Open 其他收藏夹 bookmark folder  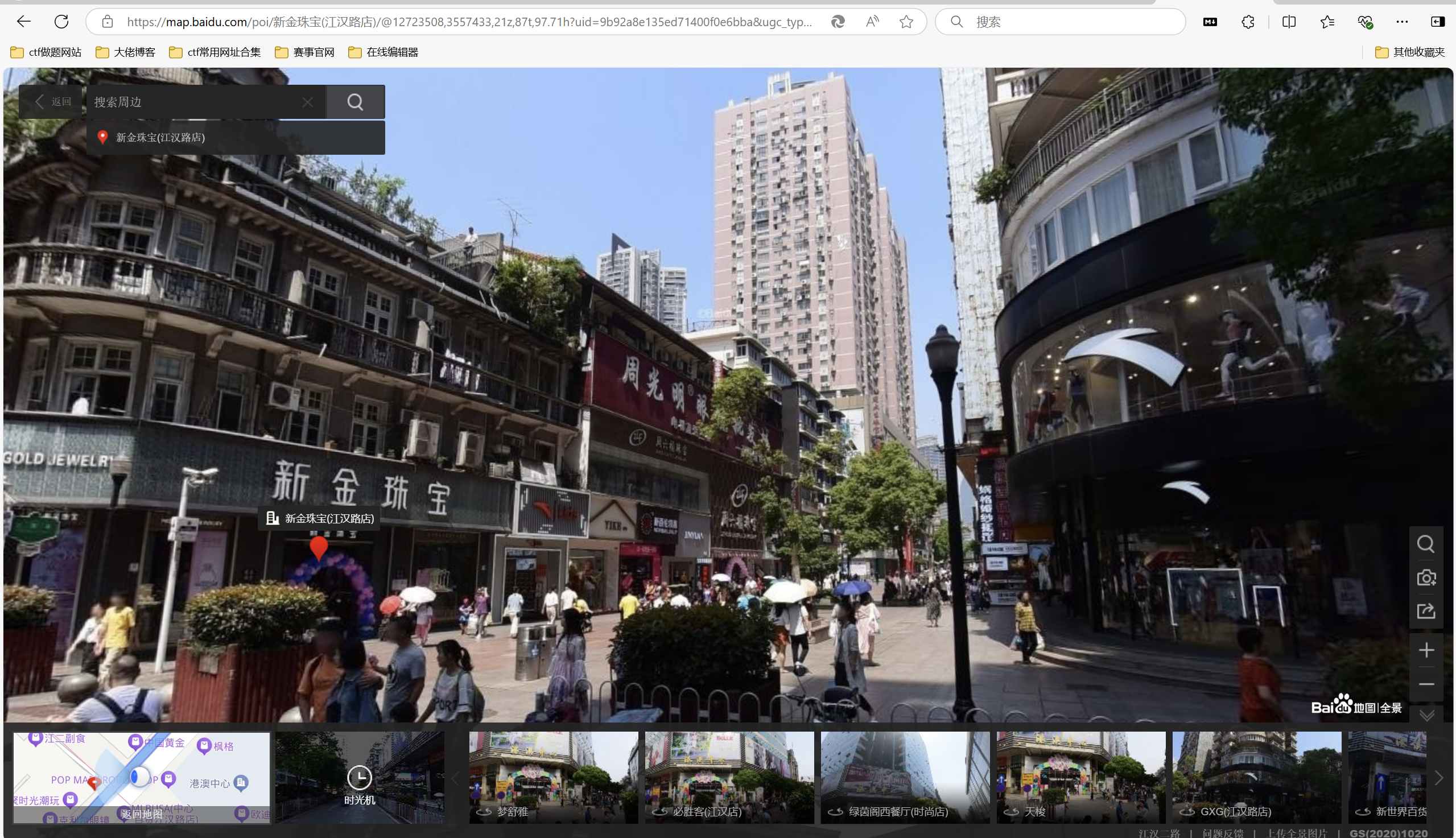[1410, 52]
